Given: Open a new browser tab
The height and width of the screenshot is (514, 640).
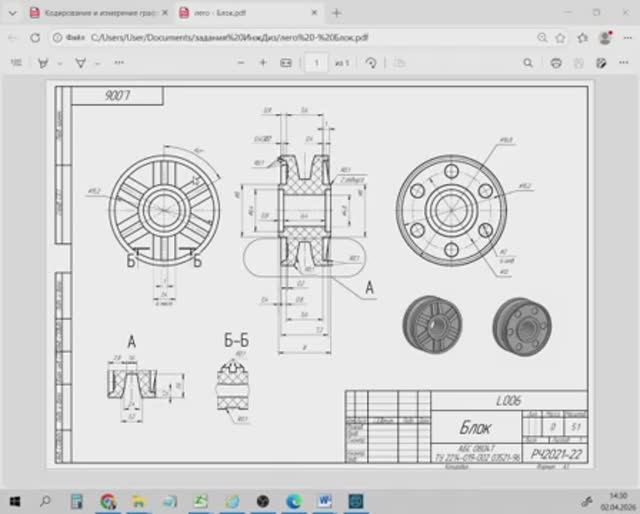Looking at the screenshot, I should [336, 13].
